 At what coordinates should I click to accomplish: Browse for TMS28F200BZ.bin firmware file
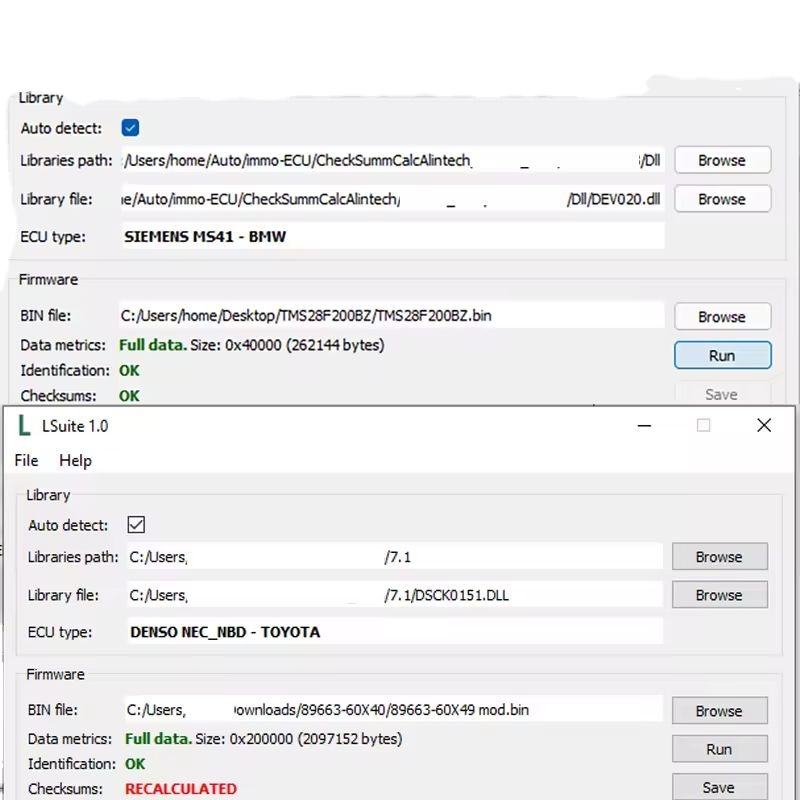[x=722, y=317]
